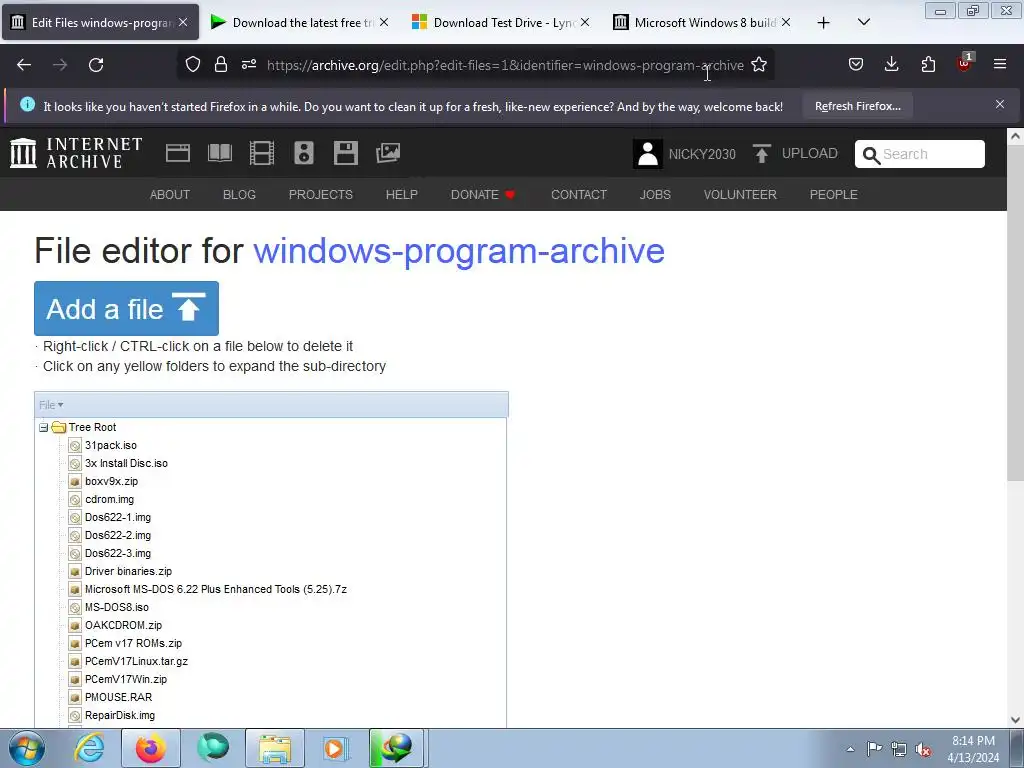
Task: Select MS-DOS 6.22 Plus Enhanced Tools file
Action: click(x=216, y=589)
